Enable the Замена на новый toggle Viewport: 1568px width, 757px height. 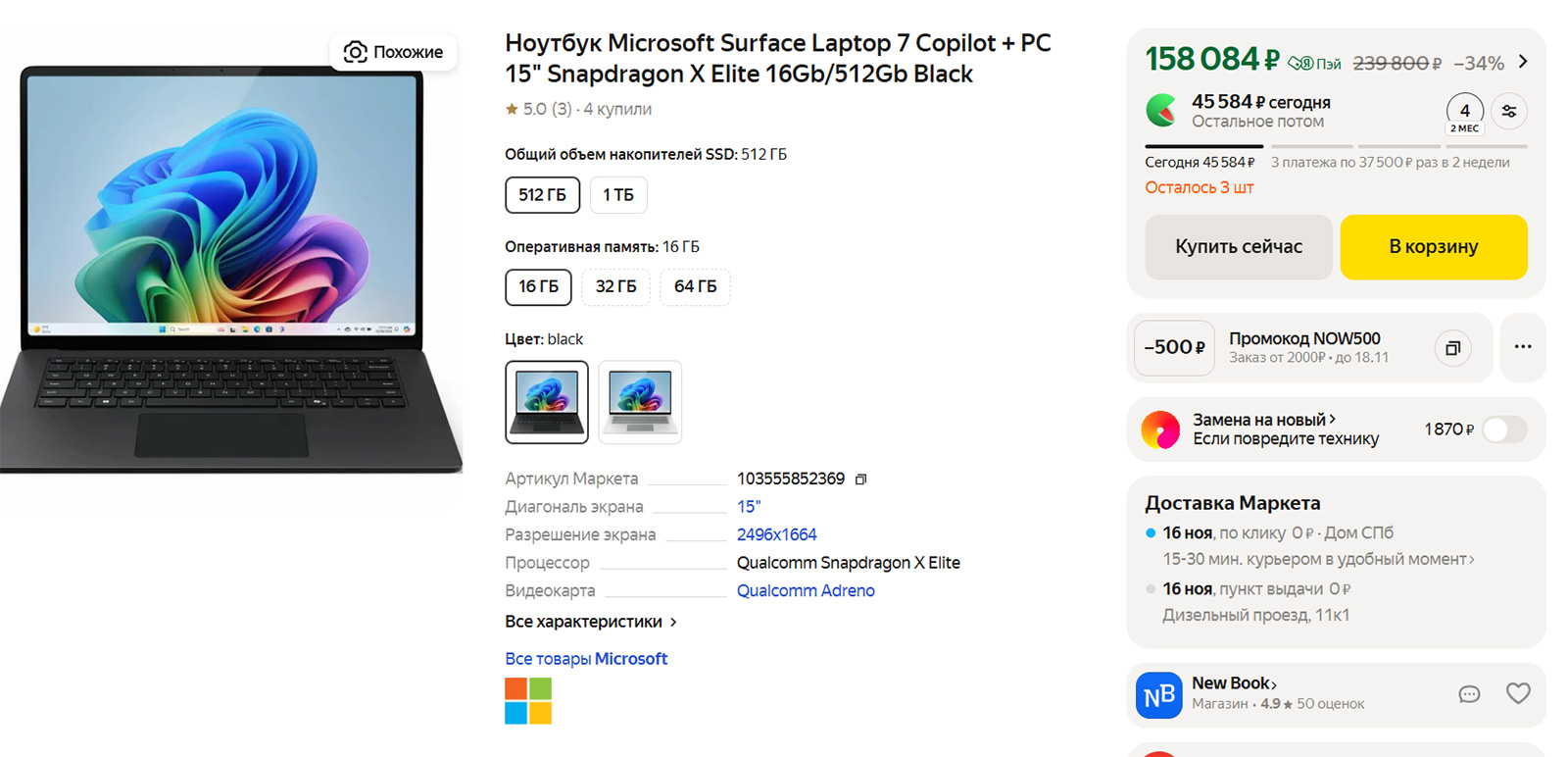click(x=1503, y=429)
